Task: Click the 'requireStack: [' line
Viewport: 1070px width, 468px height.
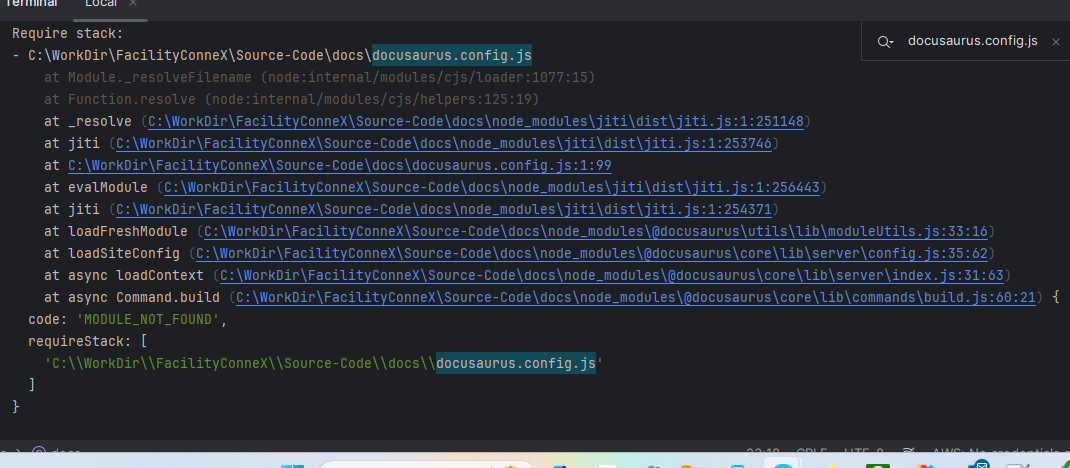Action: tap(87, 341)
